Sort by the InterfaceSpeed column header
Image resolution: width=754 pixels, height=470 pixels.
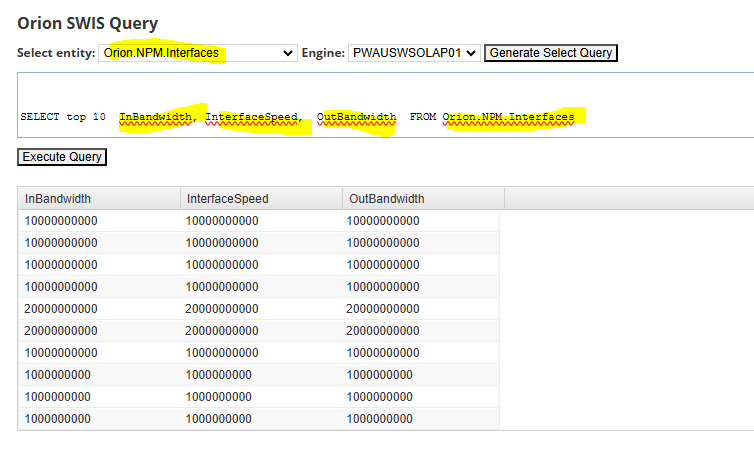(261, 199)
